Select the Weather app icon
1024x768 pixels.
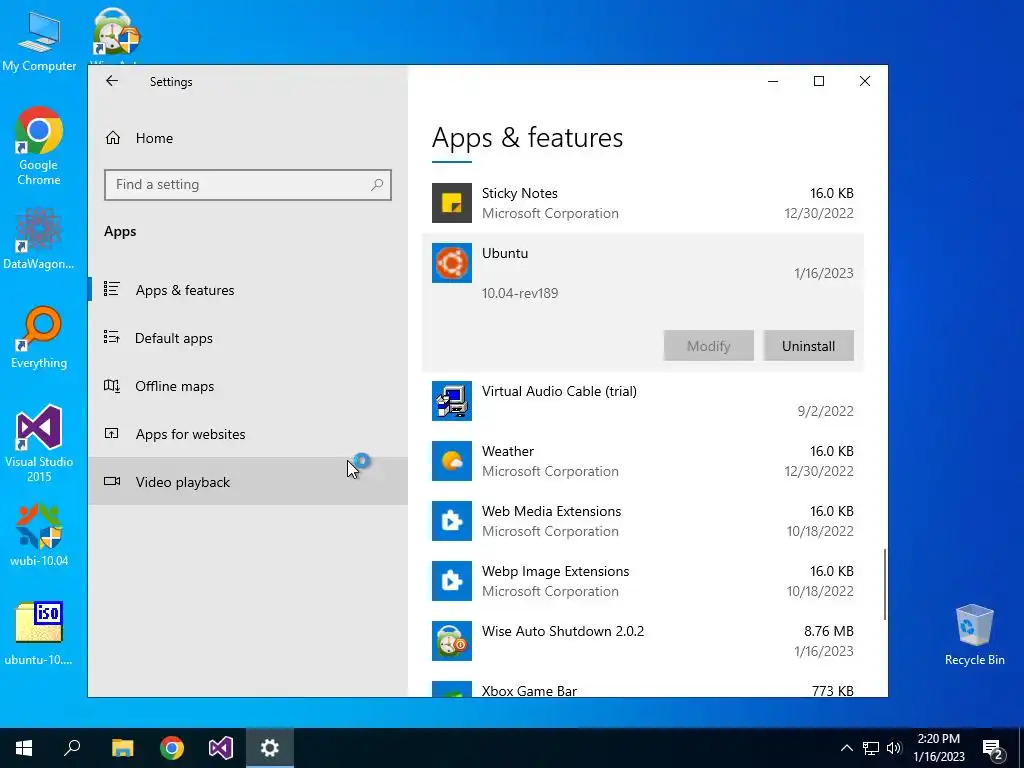click(x=452, y=461)
